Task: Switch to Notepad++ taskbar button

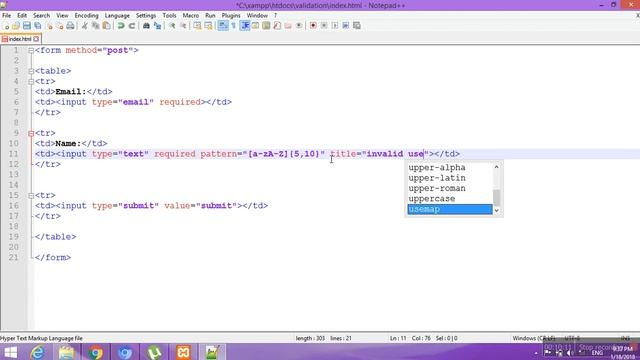Action: (212, 352)
